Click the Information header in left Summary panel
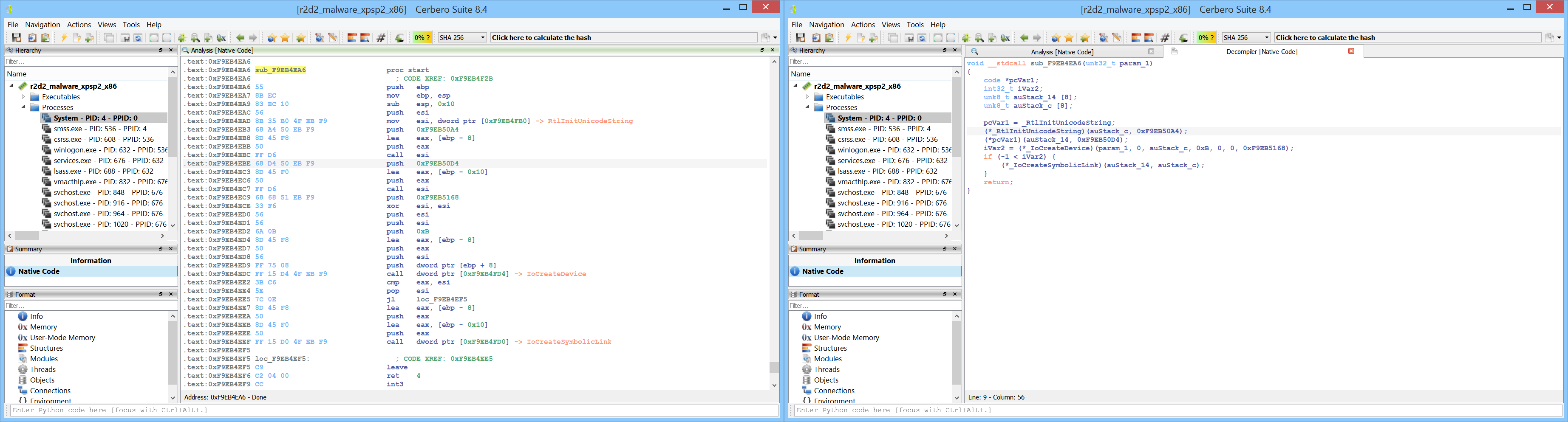Image resolution: width=1568 pixels, height=422 pixels. pos(91,260)
